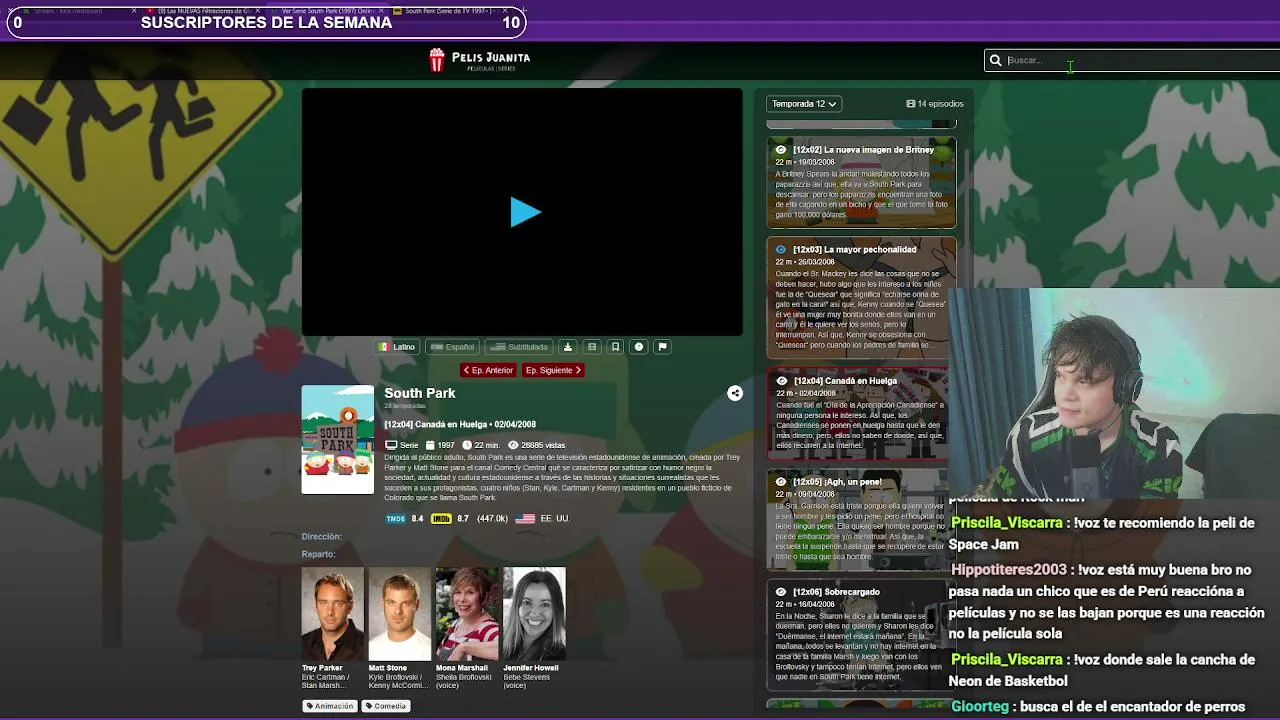This screenshot has width=1280, height=720.
Task: Click the IMDb rating badge
Action: tap(441, 519)
